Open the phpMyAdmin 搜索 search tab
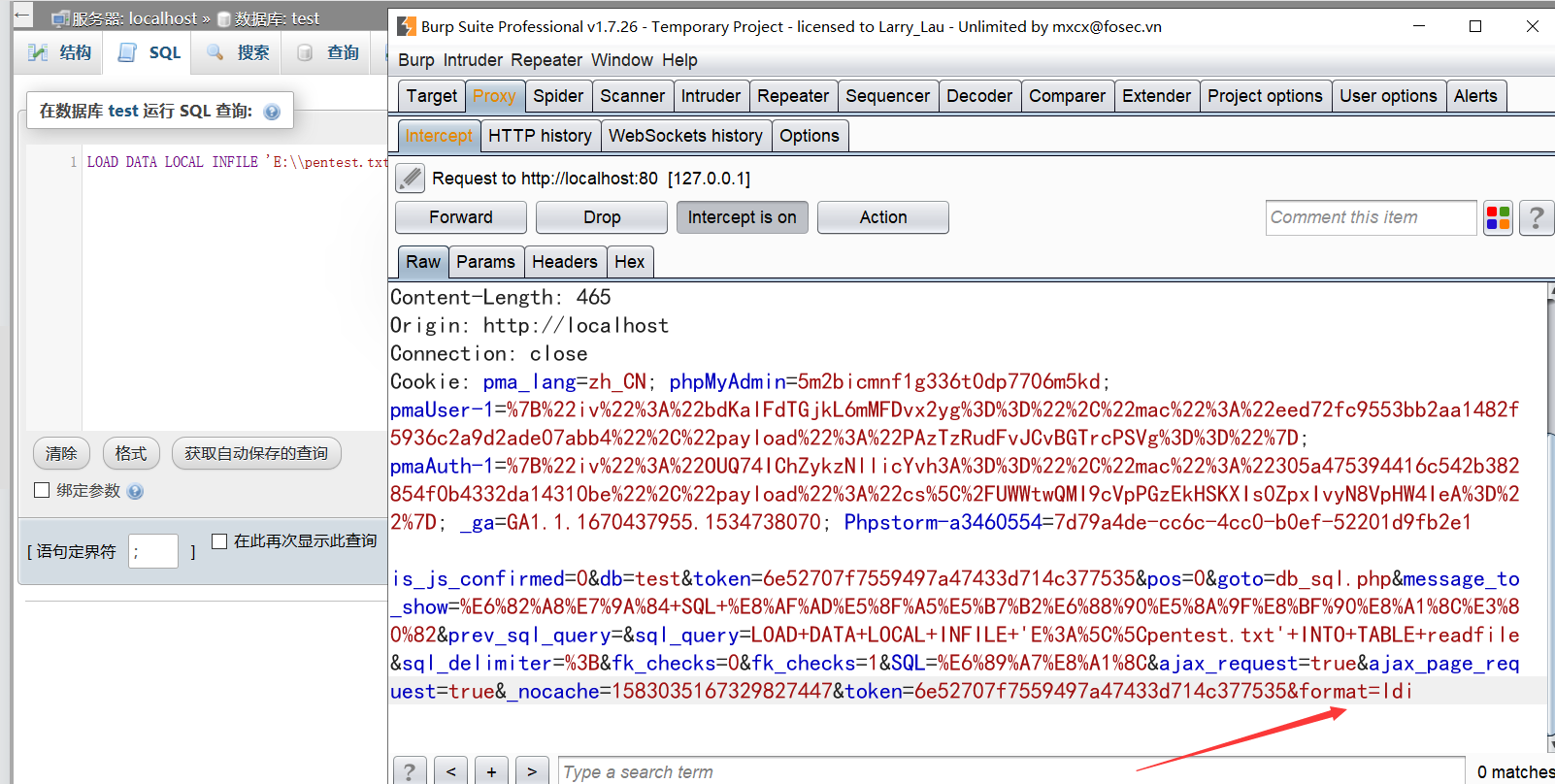 238,52
